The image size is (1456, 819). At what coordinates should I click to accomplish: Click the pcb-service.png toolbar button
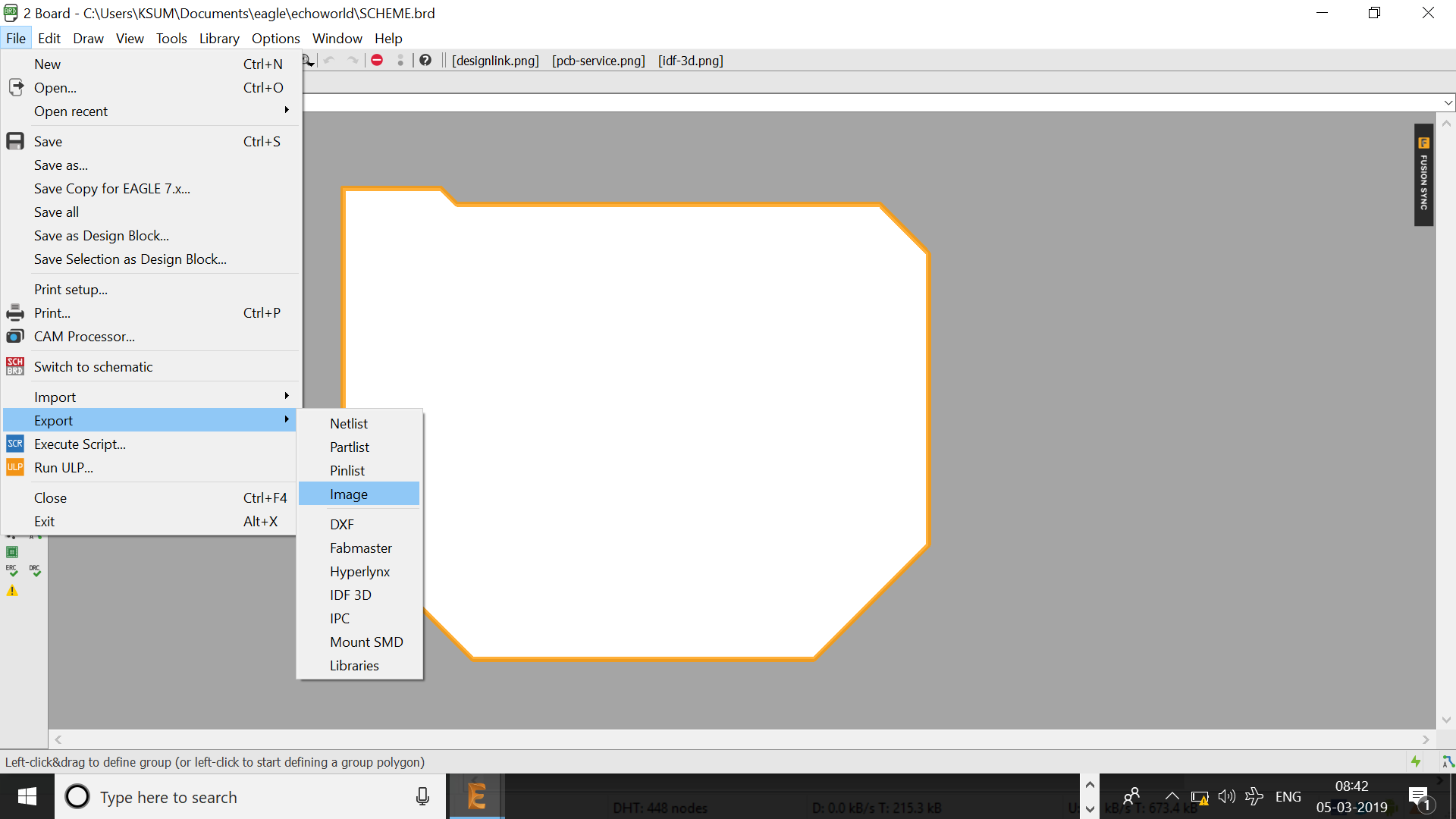[598, 61]
